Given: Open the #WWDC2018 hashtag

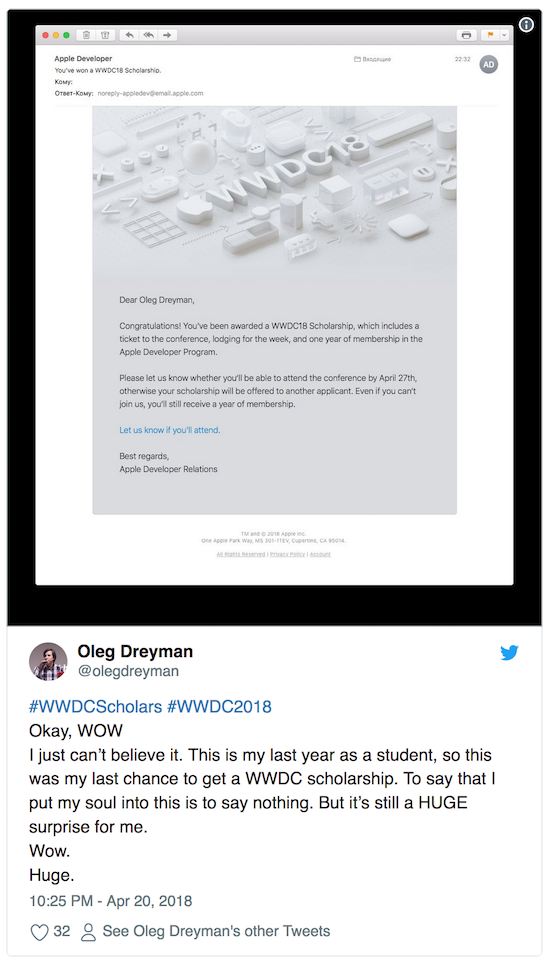Looking at the screenshot, I should pyautogui.click(x=219, y=706).
